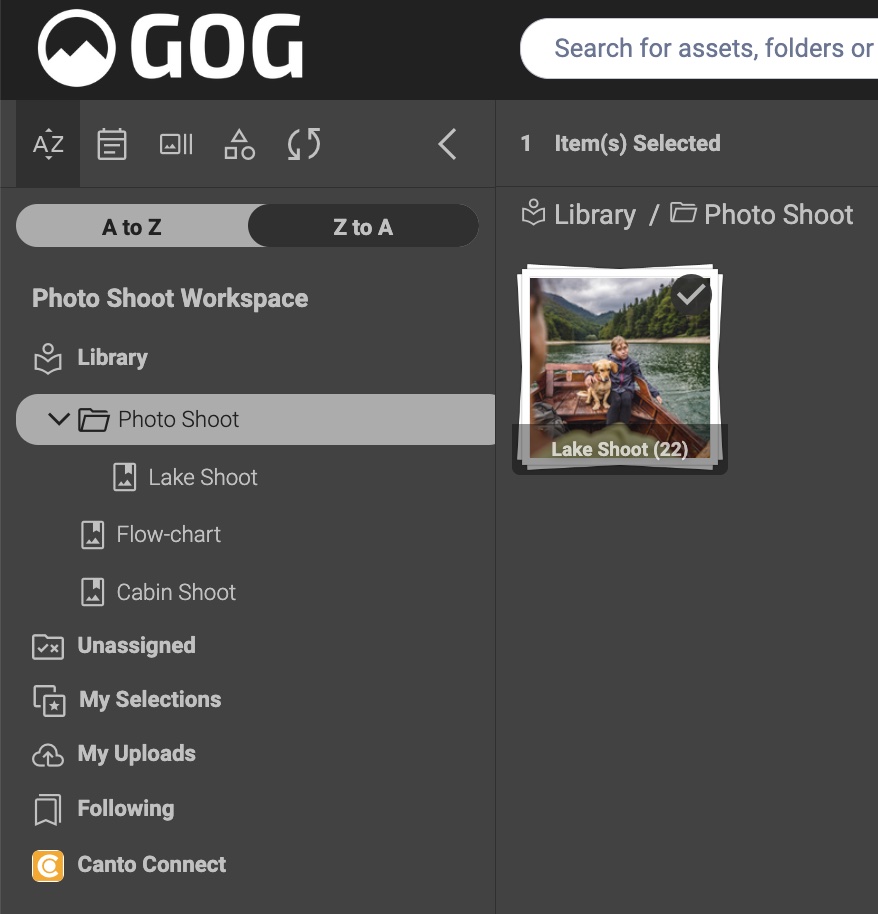Image resolution: width=878 pixels, height=914 pixels.
Task: Click the Photo Shoot folder icon in tree
Action: point(93,420)
